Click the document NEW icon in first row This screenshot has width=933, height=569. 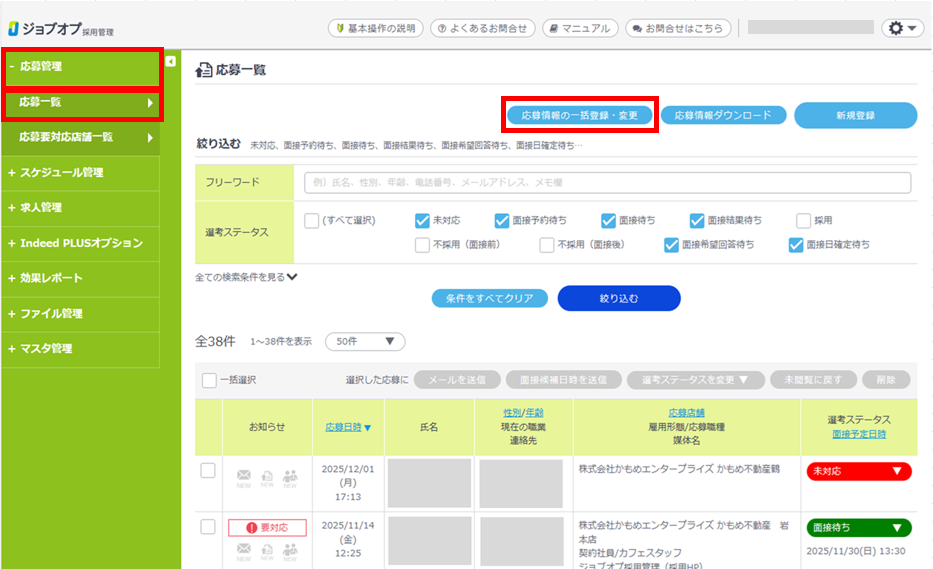click(267, 478)
